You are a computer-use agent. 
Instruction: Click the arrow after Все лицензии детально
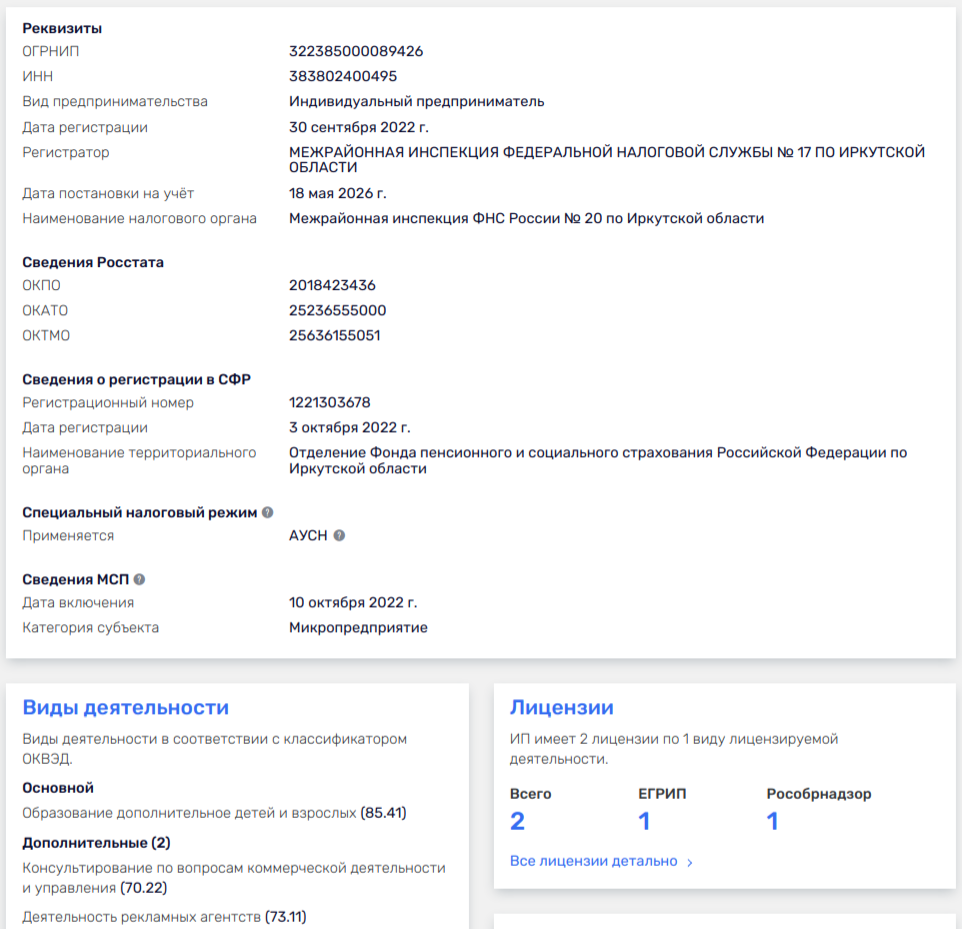click(x=690, y=862)
